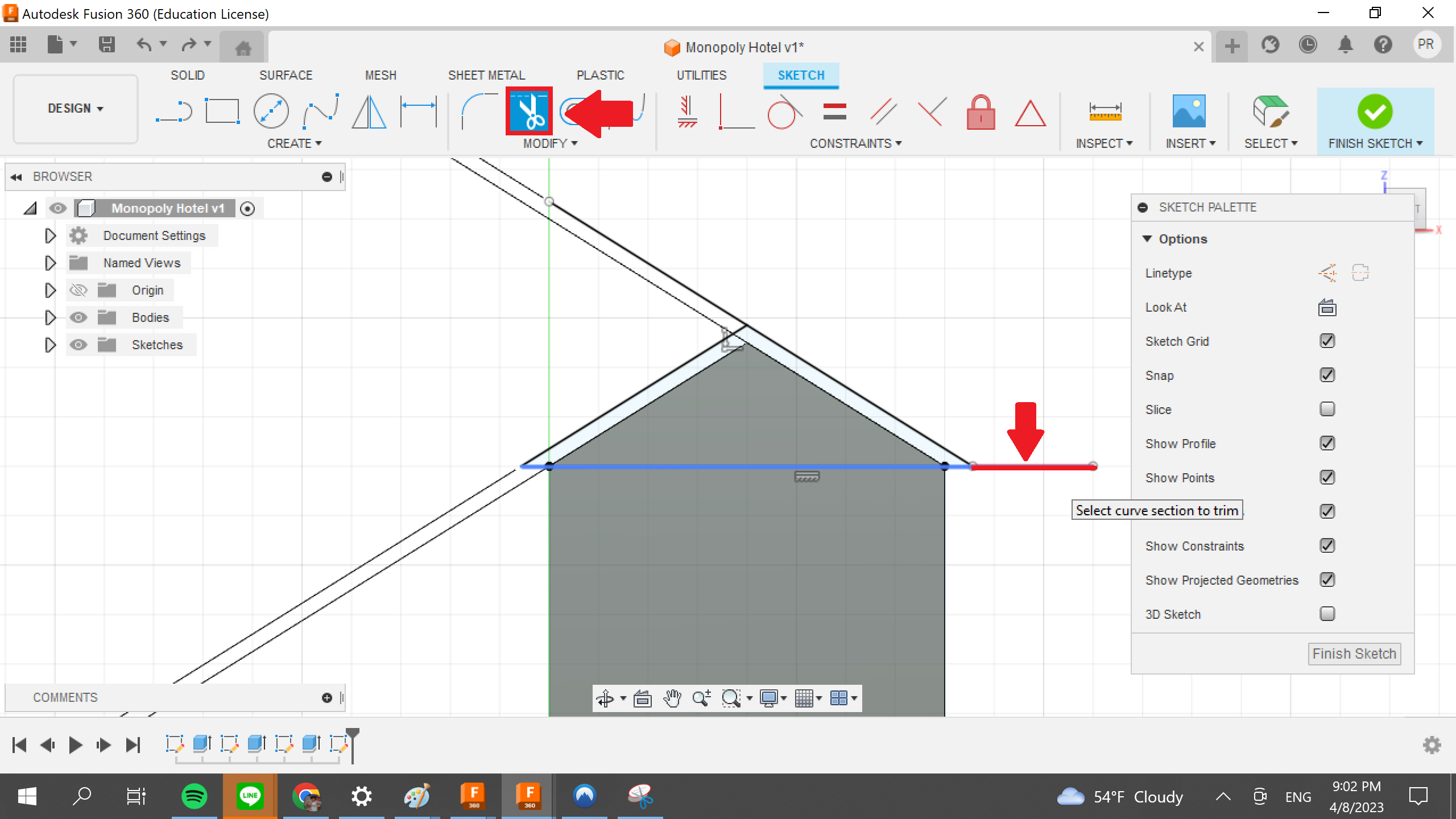Expand the Sketches folder in Browser
Image resolution: width=1456 pixels, height=819 pixels.
tap(51, 345)
